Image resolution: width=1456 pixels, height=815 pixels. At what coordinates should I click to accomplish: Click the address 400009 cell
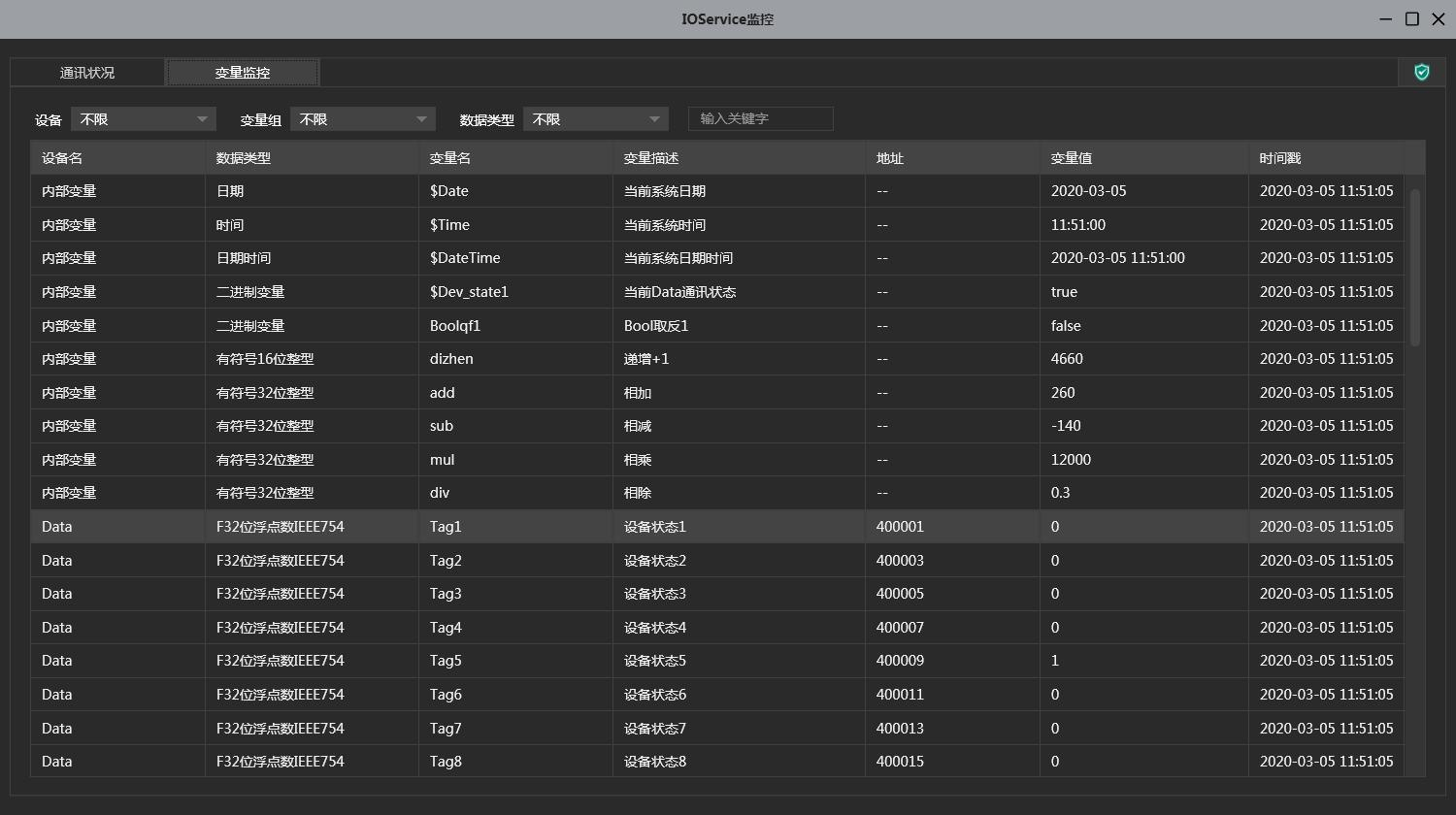(952, 661)
